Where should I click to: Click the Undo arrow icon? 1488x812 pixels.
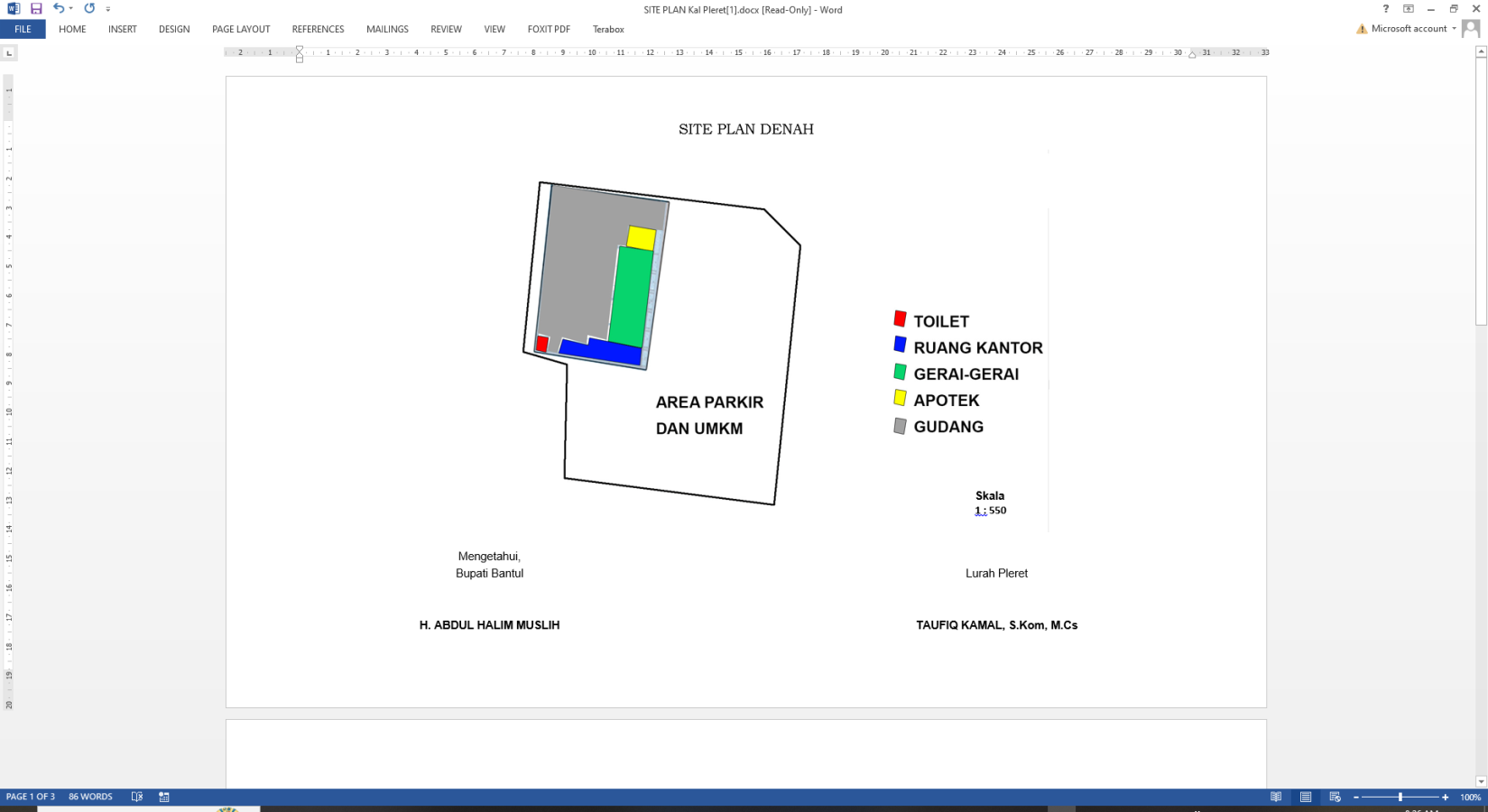(x=58, y=9)
